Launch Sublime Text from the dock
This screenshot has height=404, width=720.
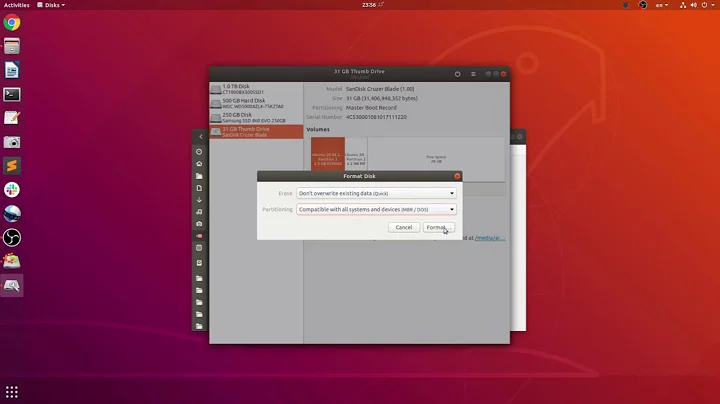tap(12, 166)
